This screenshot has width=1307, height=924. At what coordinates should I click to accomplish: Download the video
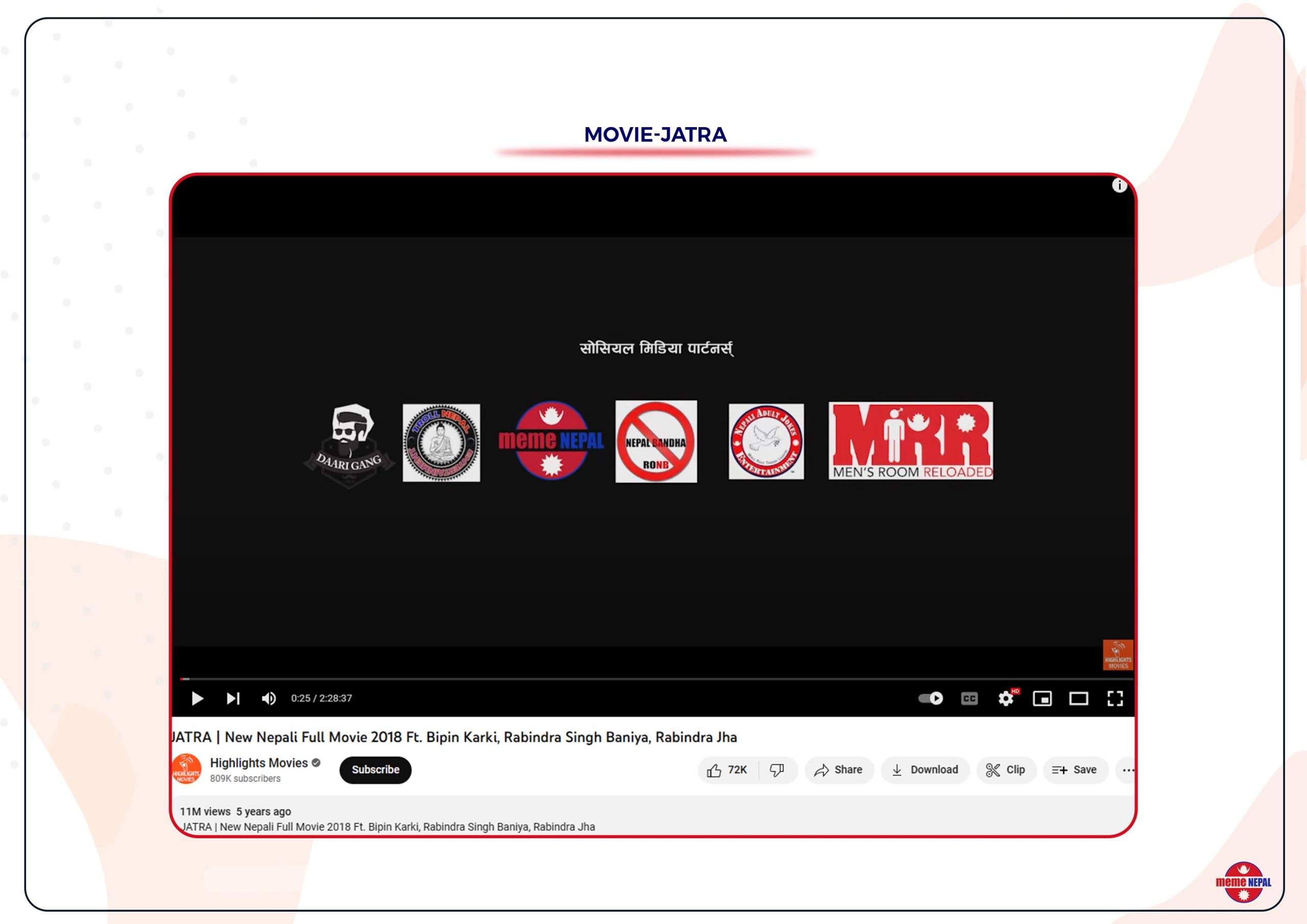click(925, 770)
